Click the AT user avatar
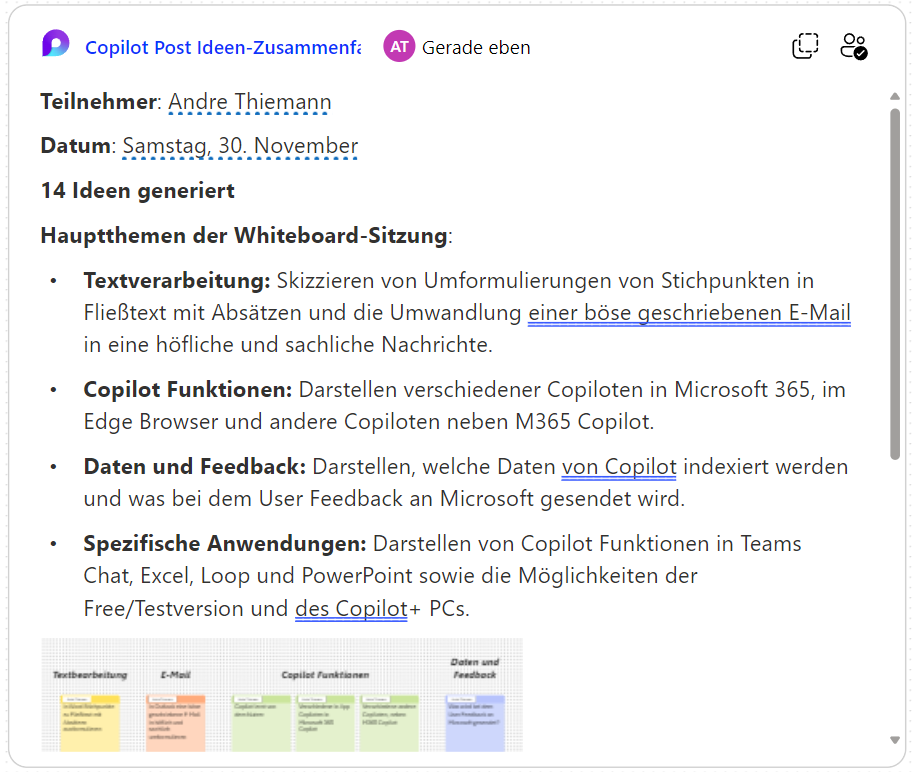 399,47
